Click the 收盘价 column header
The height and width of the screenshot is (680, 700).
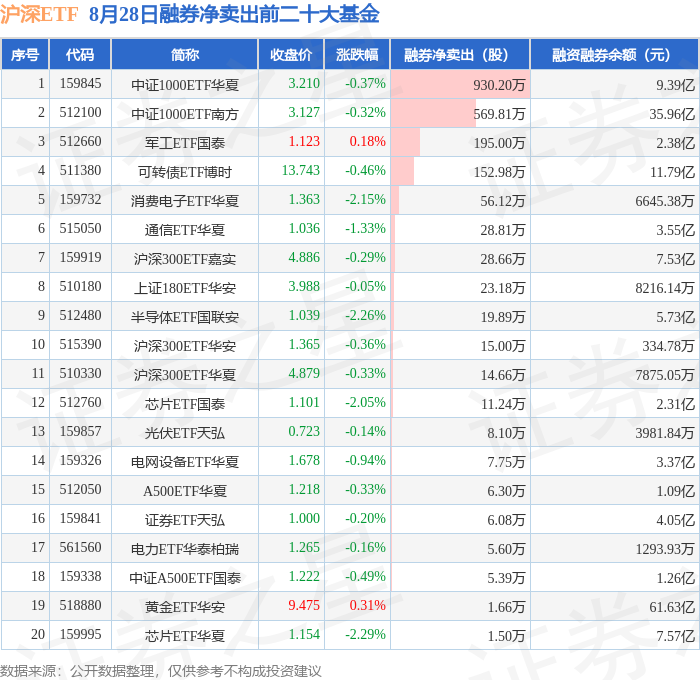291,54
